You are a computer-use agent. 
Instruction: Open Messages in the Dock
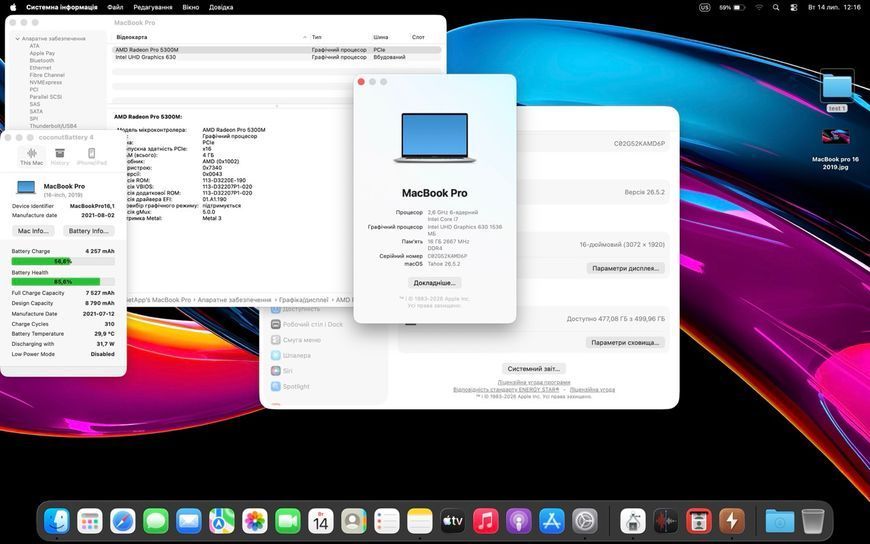(x=156, y=521)
